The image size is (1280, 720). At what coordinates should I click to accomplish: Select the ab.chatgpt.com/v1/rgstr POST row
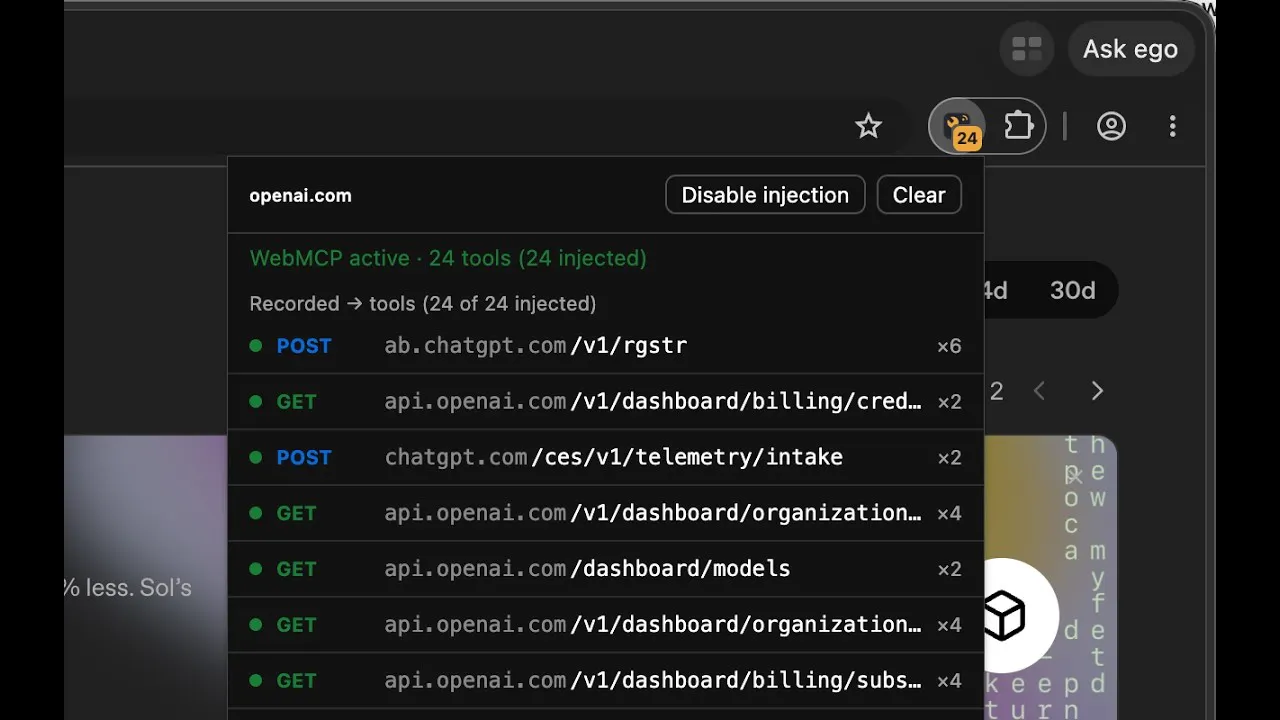pyautogui.click(x=606, y=346)
